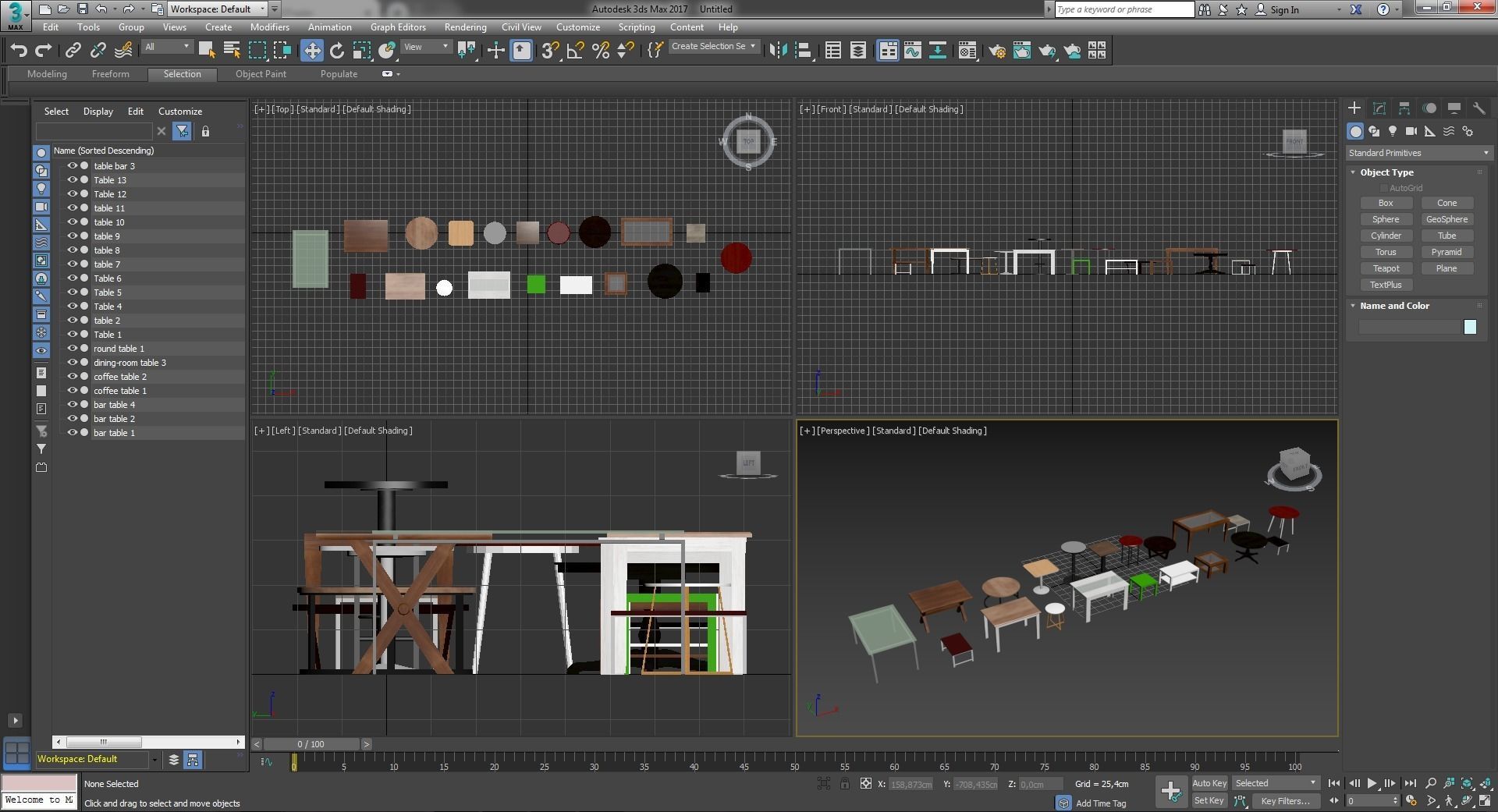
Task: Open the object color swatch in Name and Color
Action: 1470,327
